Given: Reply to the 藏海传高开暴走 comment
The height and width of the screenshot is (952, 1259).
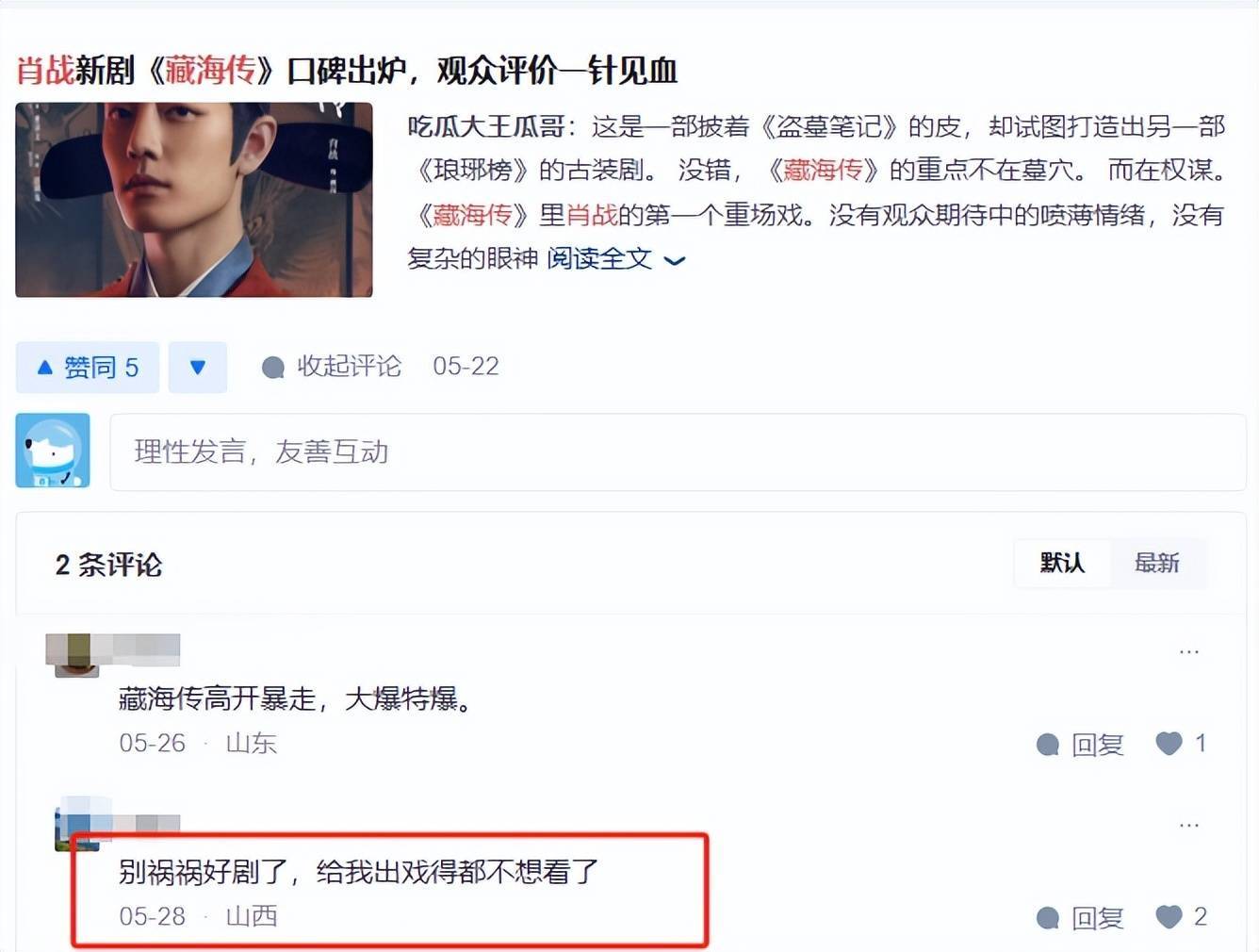Looking at the screenshot, I should click(1080, 745).
